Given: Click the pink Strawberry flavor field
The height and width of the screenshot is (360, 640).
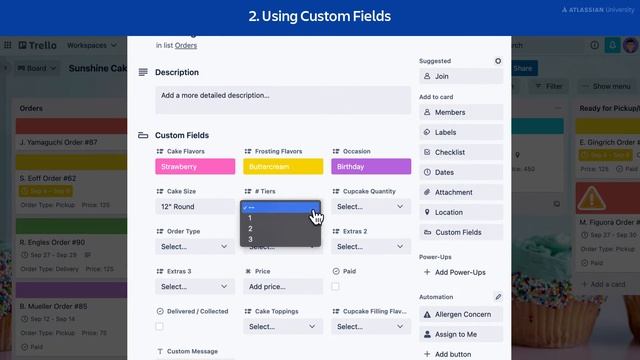Looking at the screenshot, I should tap(195, 167).
